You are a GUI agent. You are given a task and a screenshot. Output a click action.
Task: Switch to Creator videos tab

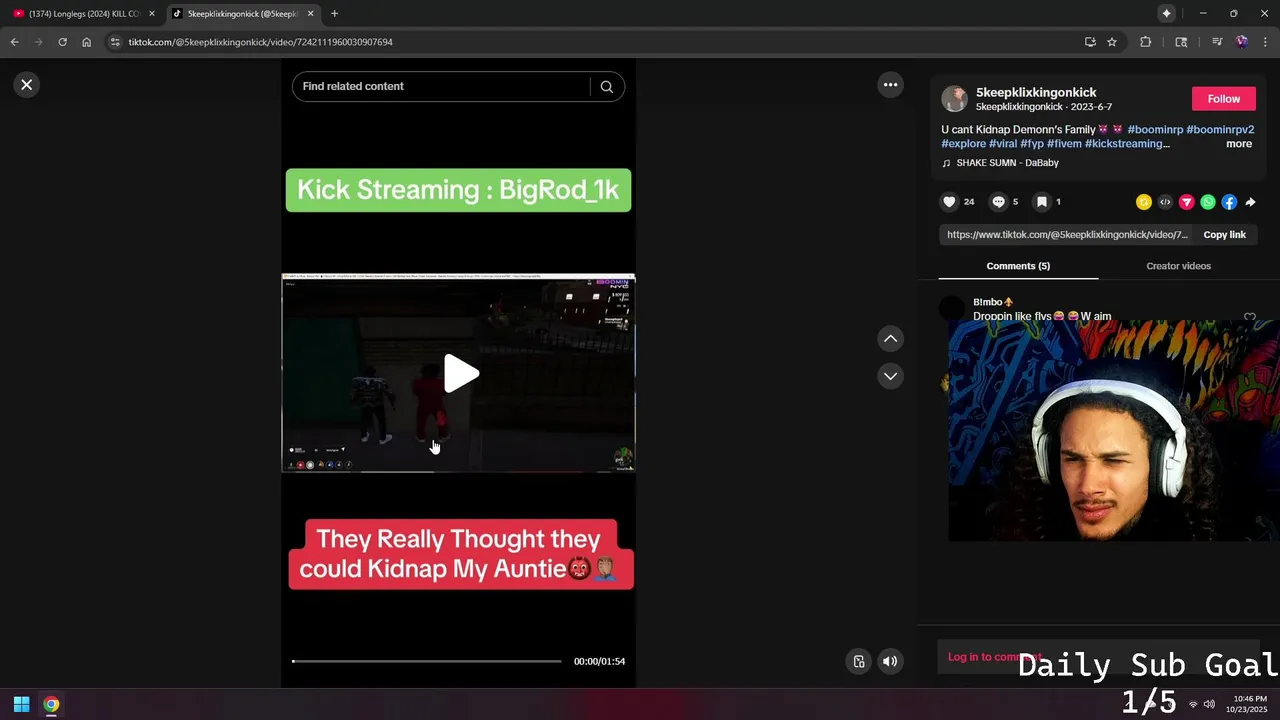(1178, 266)
